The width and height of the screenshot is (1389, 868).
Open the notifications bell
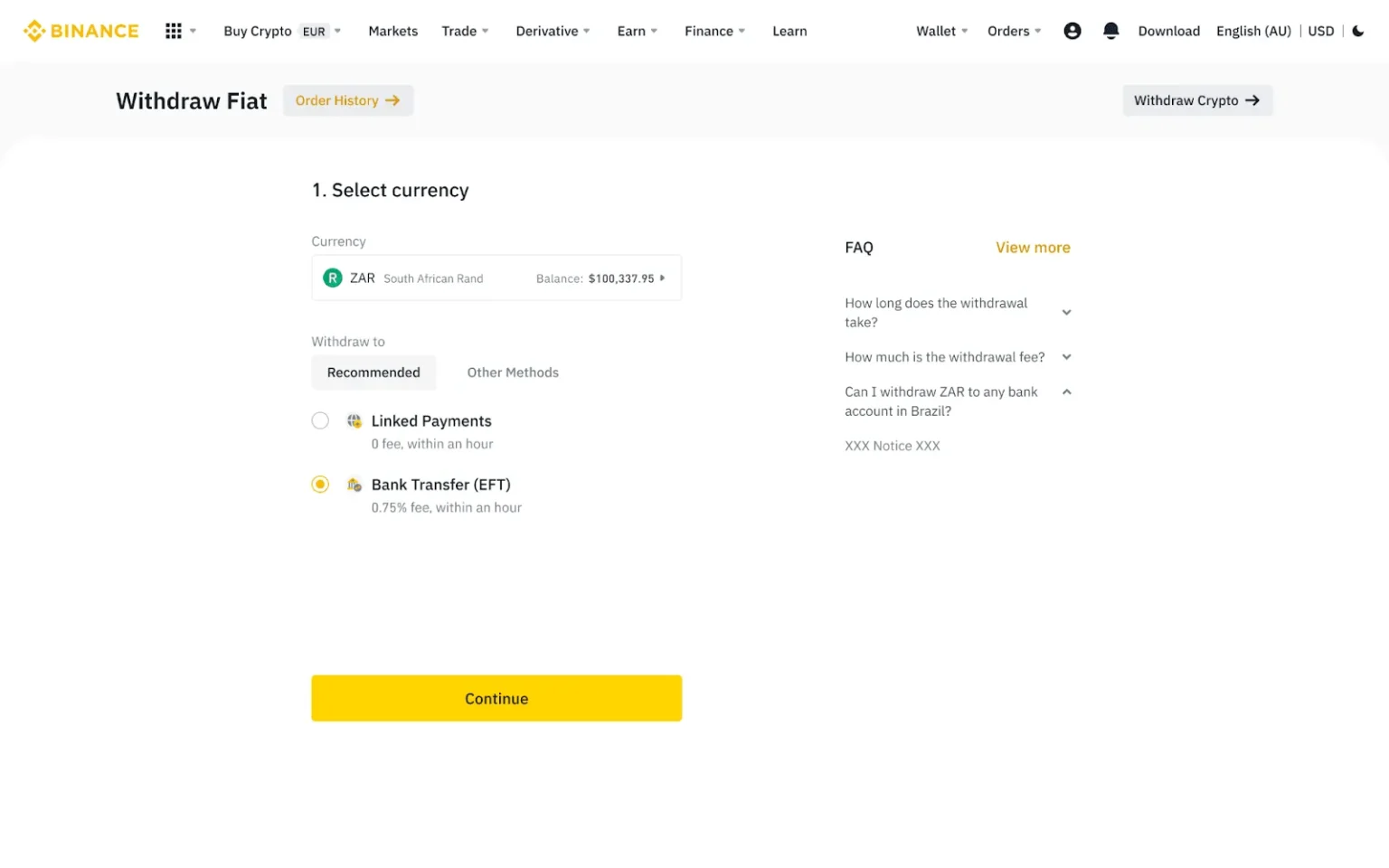pos(1110,30)
